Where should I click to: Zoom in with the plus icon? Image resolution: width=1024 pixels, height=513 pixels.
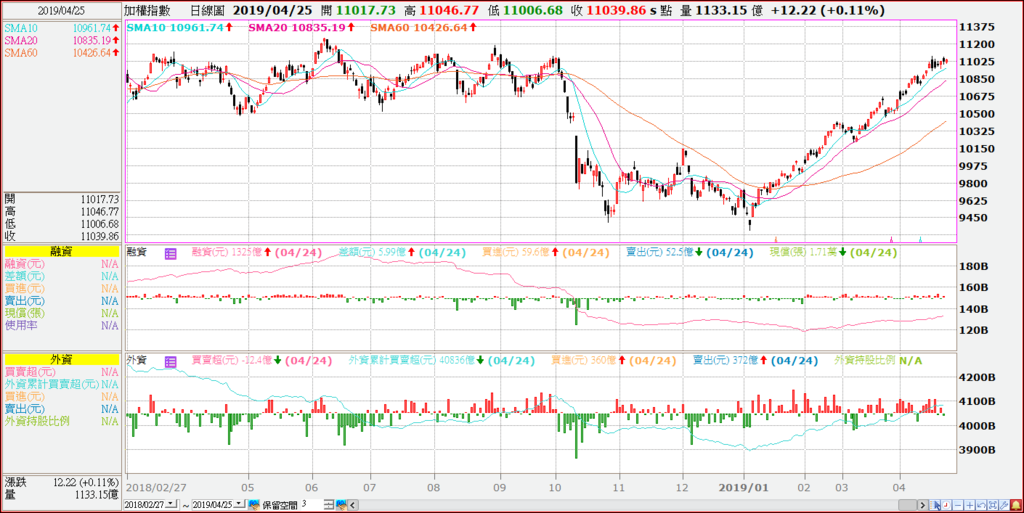click(x=970, y=505)
